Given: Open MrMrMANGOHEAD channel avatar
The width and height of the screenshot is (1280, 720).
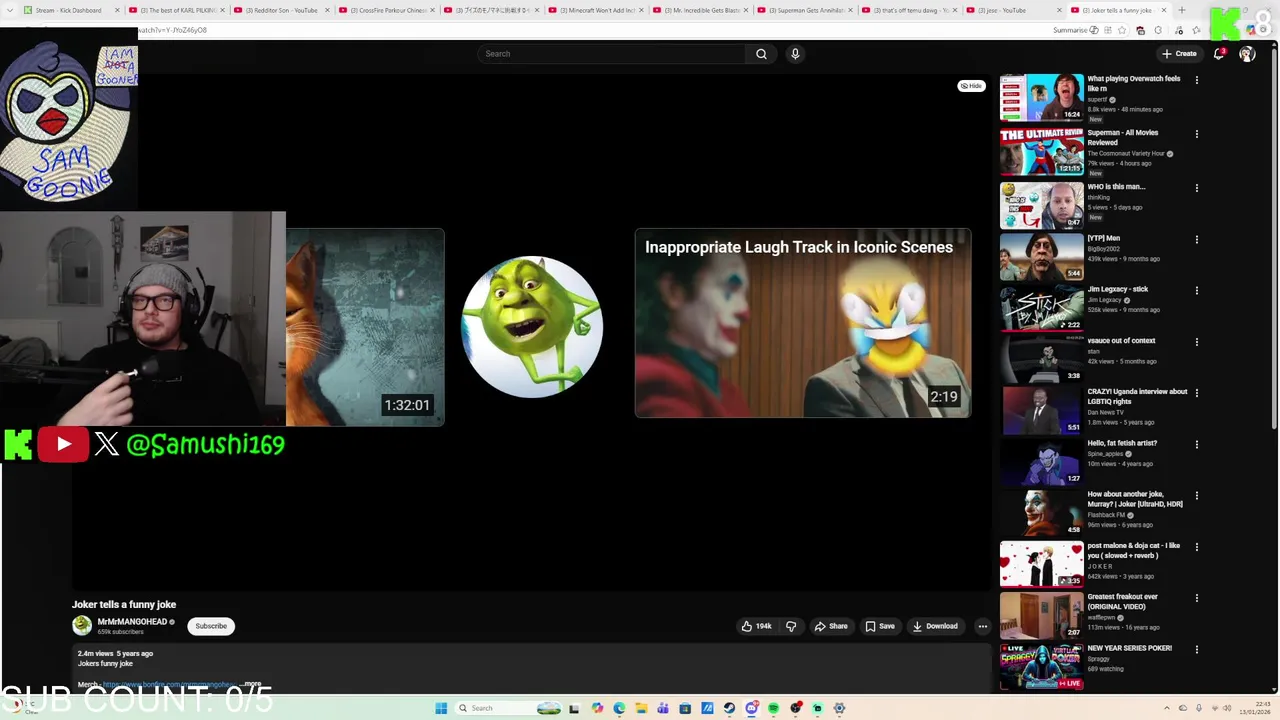Looking at the screenshot, I should [82, 626].
